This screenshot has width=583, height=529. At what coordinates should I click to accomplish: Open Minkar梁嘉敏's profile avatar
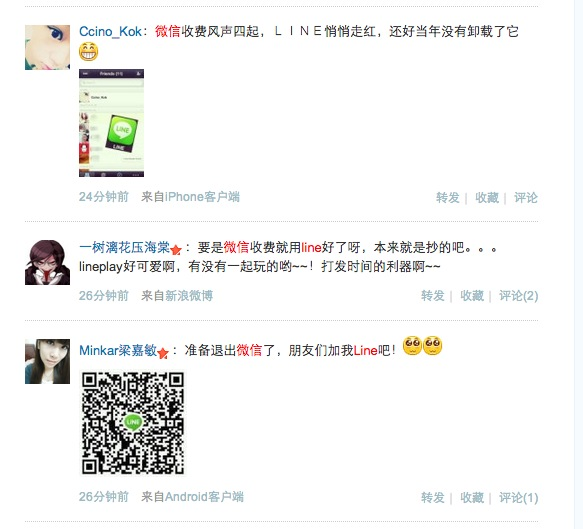[x=47, y=361]
